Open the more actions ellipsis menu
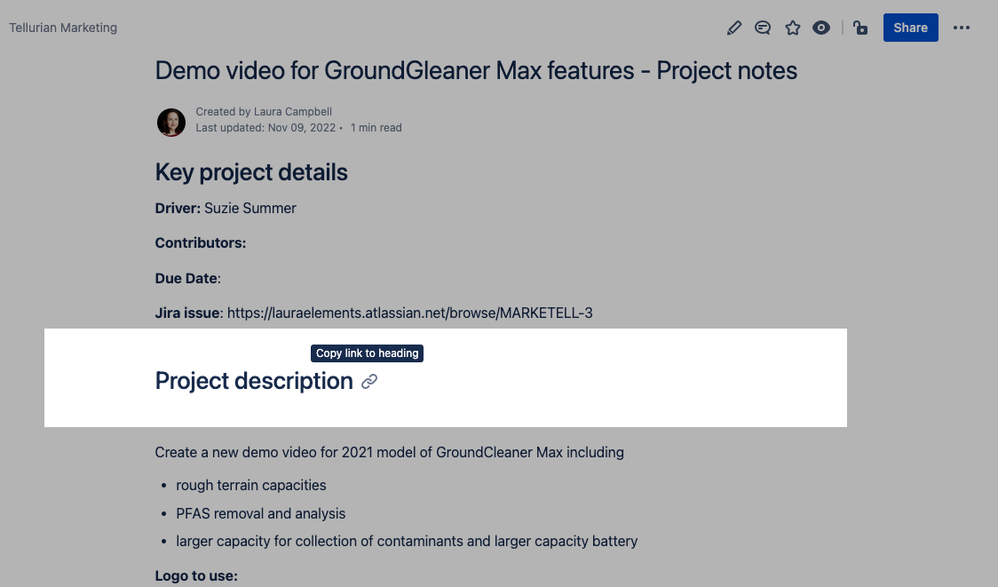This screenshot has height=587, width=998. (961, 28)
